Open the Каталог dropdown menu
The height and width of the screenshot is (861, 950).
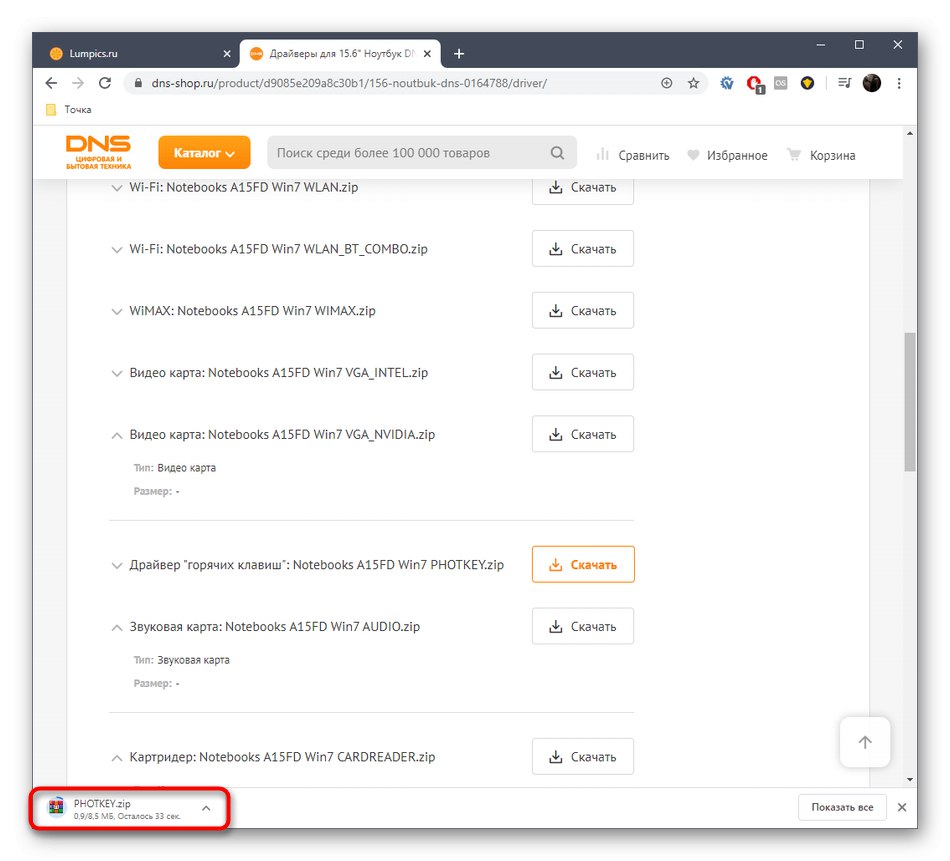(x=204, y=153)
